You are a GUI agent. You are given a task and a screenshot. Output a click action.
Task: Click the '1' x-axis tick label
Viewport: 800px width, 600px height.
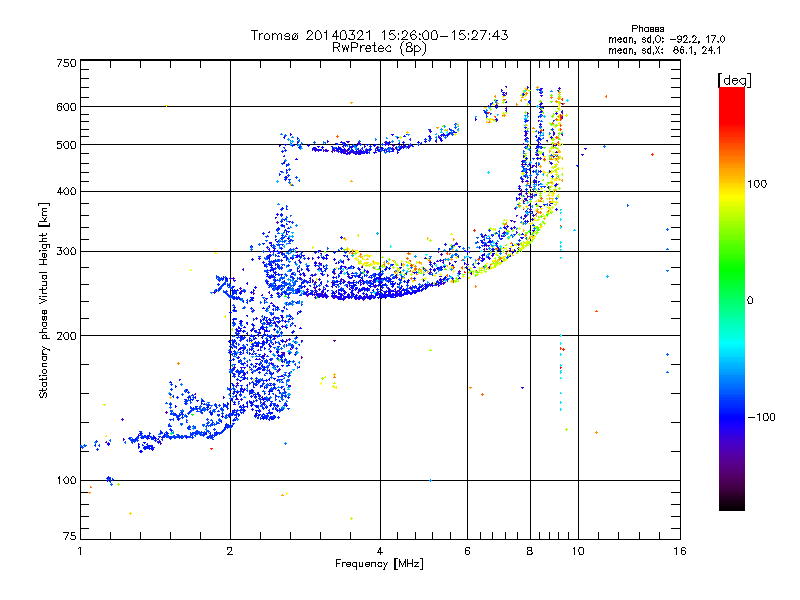(80, 551)
